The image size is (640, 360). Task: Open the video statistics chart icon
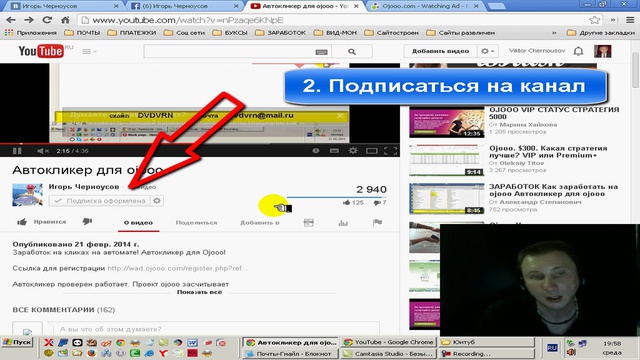click(343, 222)
